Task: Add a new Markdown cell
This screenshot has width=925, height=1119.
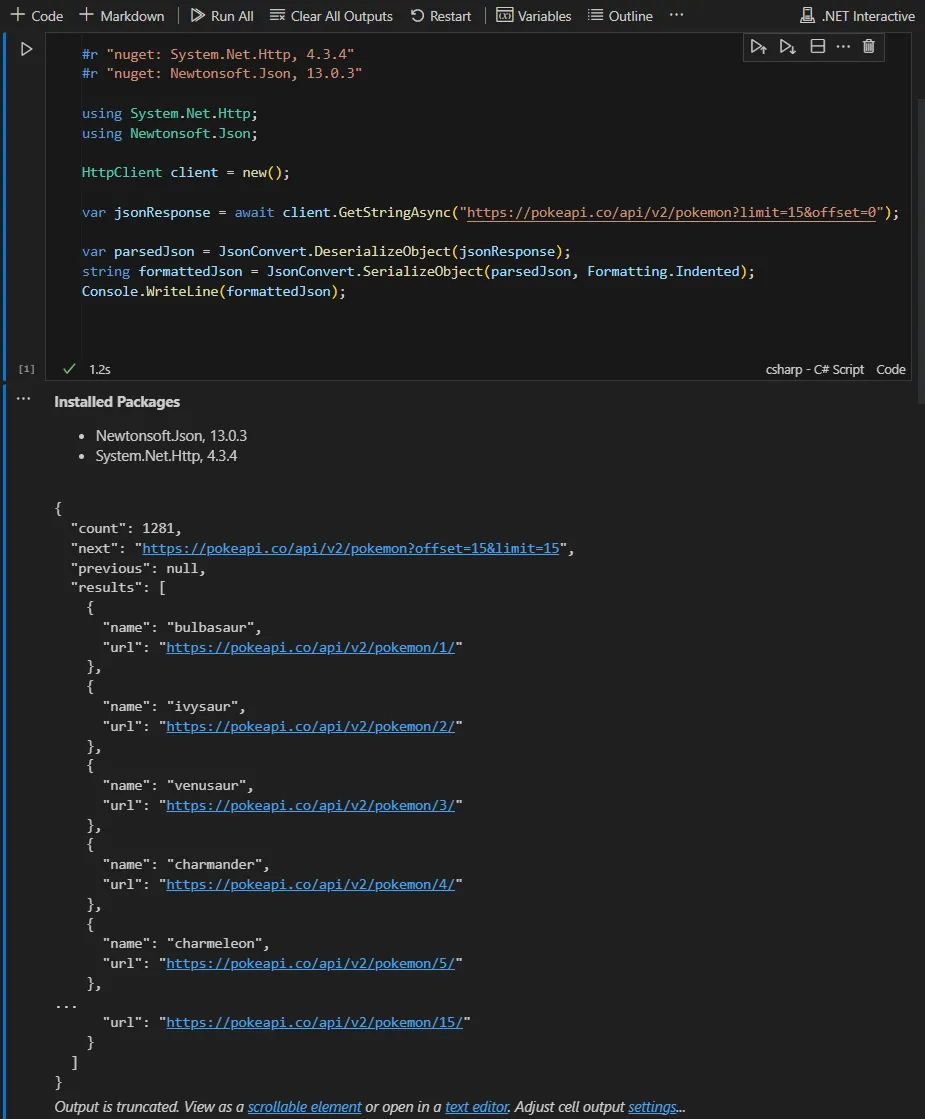Action: point(122,16)
